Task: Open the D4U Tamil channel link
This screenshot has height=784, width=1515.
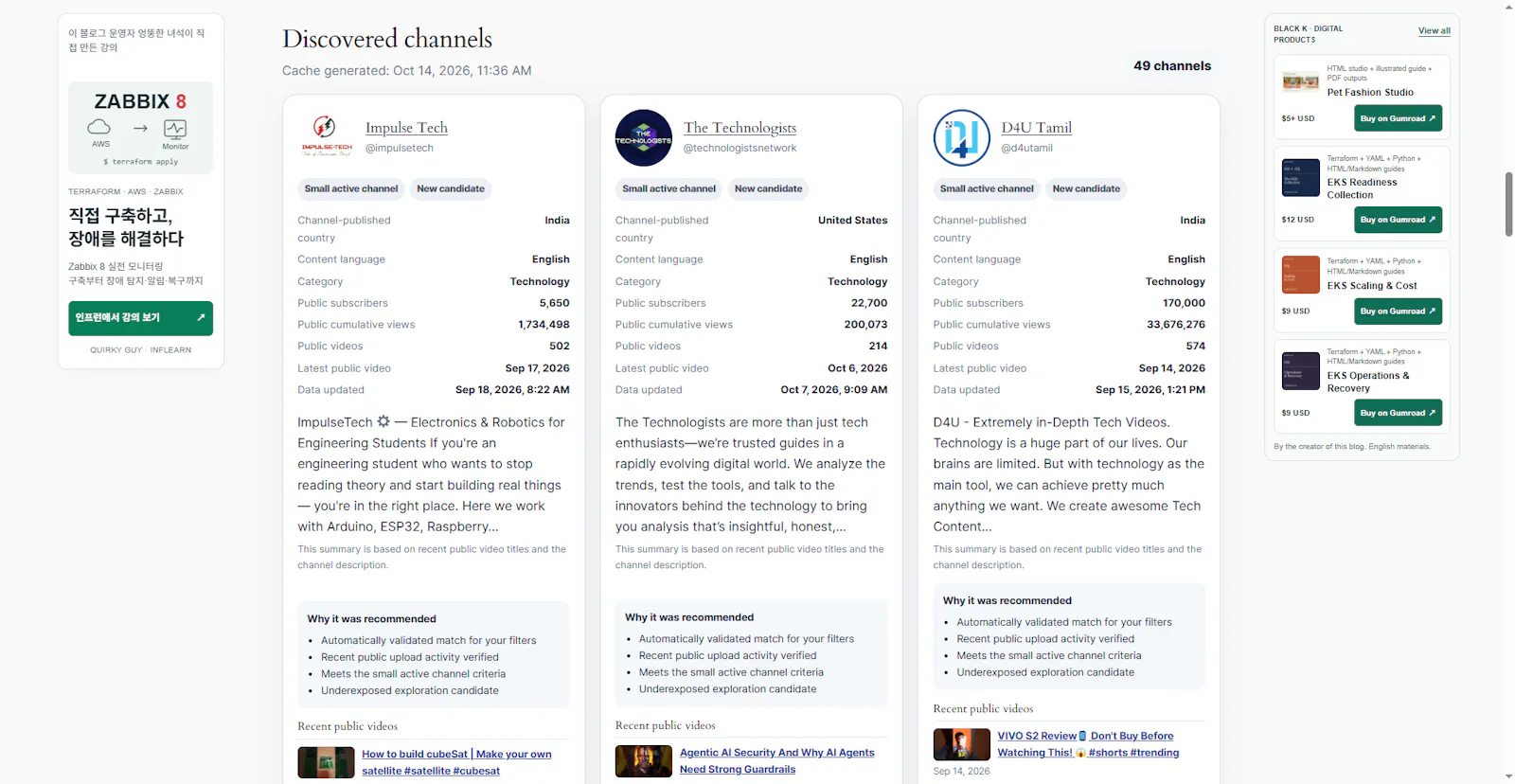Action: (1036, 128)
